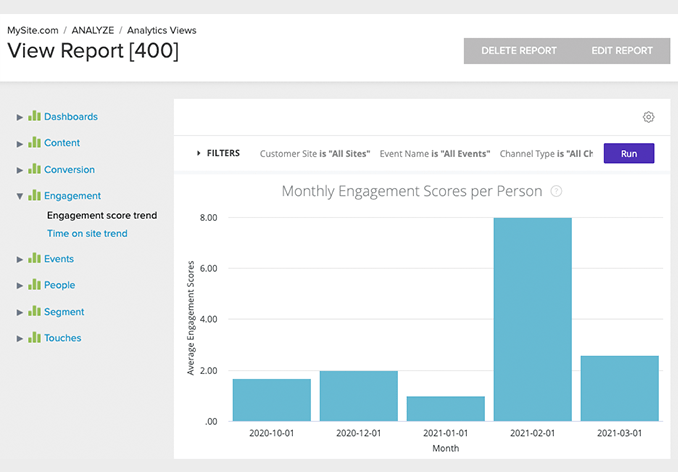Click the Delete Report button
The height and width of the screenshot is (472, 678).
tap(518, 50)
